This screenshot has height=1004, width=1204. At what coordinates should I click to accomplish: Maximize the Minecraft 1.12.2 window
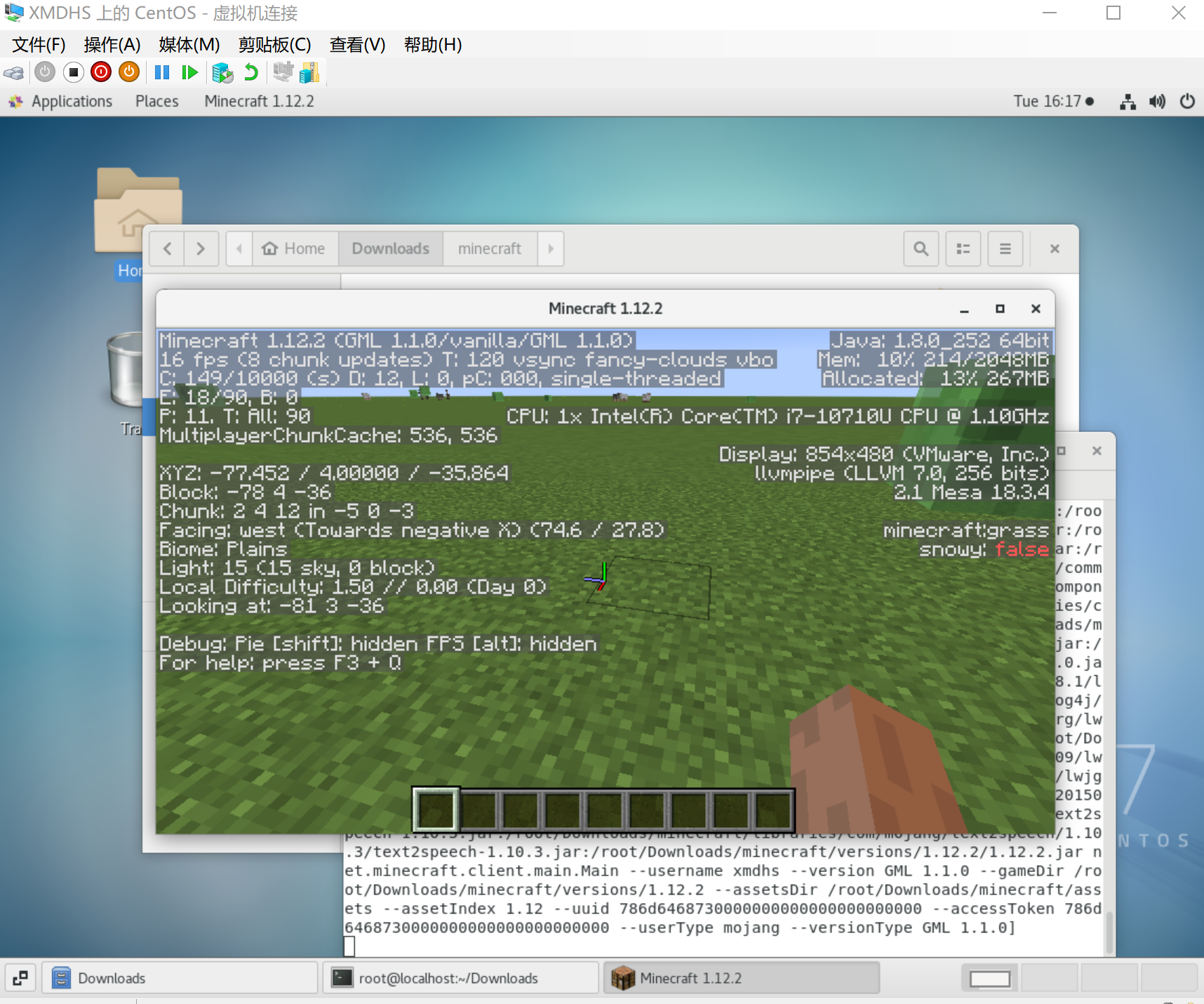[x=1000, y=309]
